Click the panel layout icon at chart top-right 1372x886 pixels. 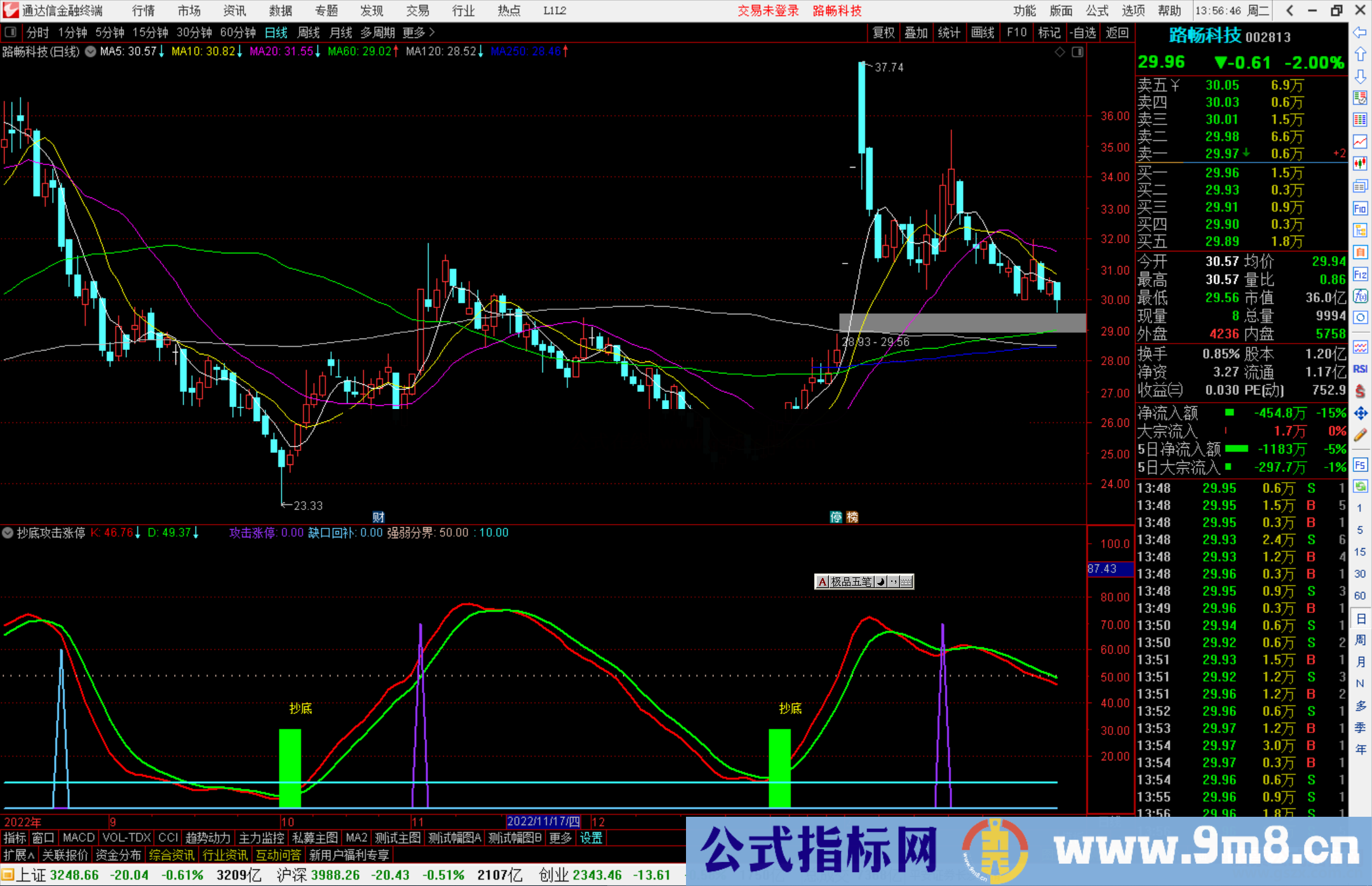(x=1077, y=52)
